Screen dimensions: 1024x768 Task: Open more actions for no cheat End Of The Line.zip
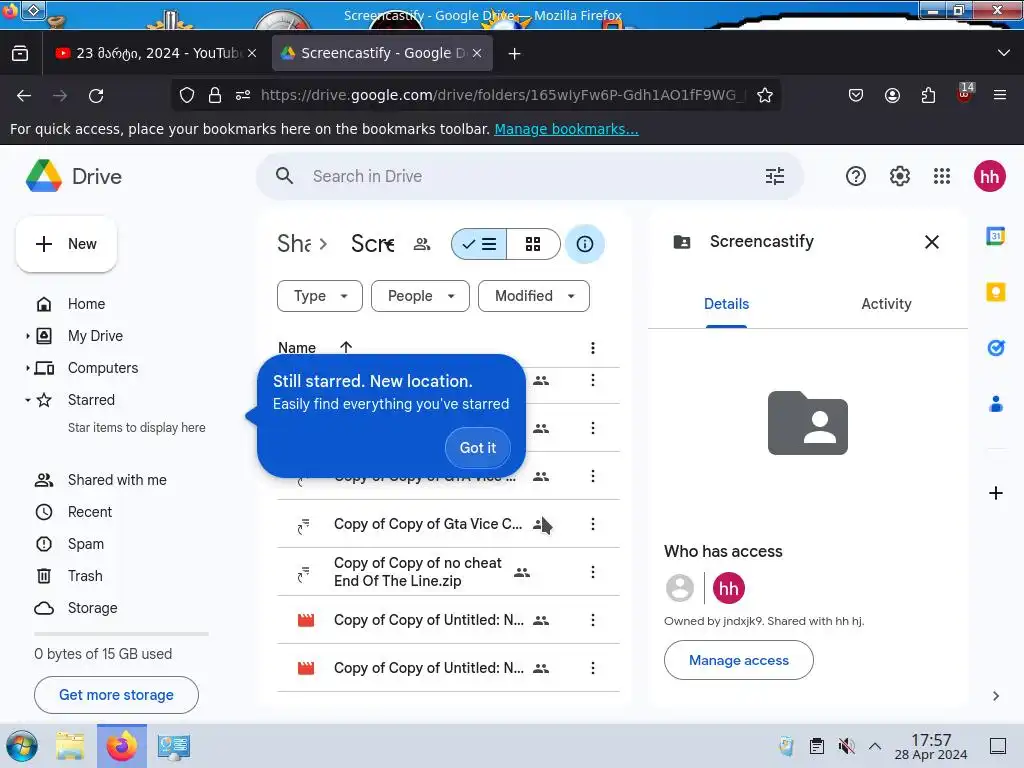(x=592, y=572)
